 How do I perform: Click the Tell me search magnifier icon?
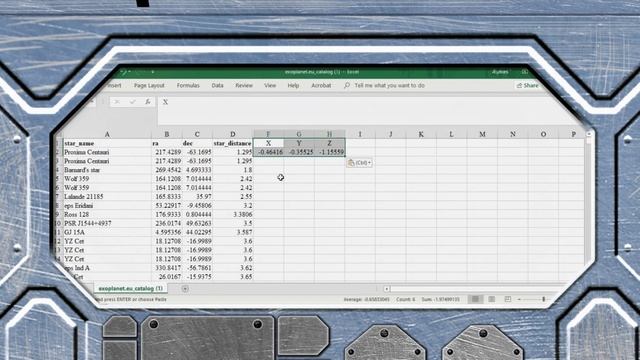(x=347, y=85)
